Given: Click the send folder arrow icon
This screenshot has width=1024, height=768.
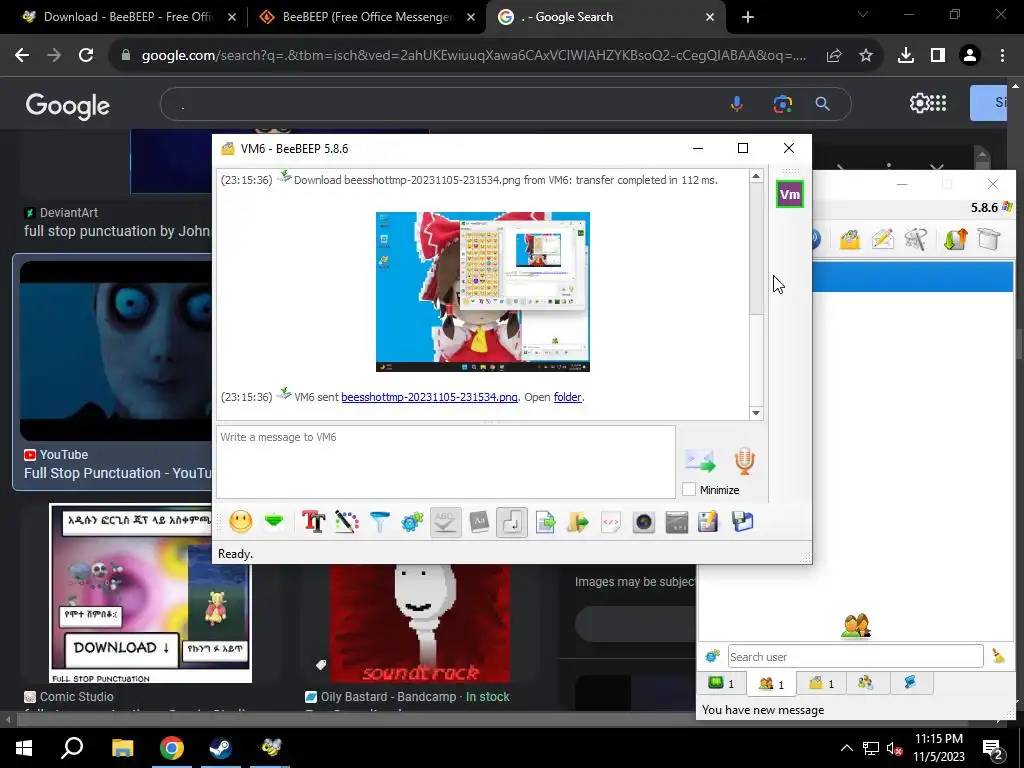Looking at the screenshot, I should tap(578, 522).
